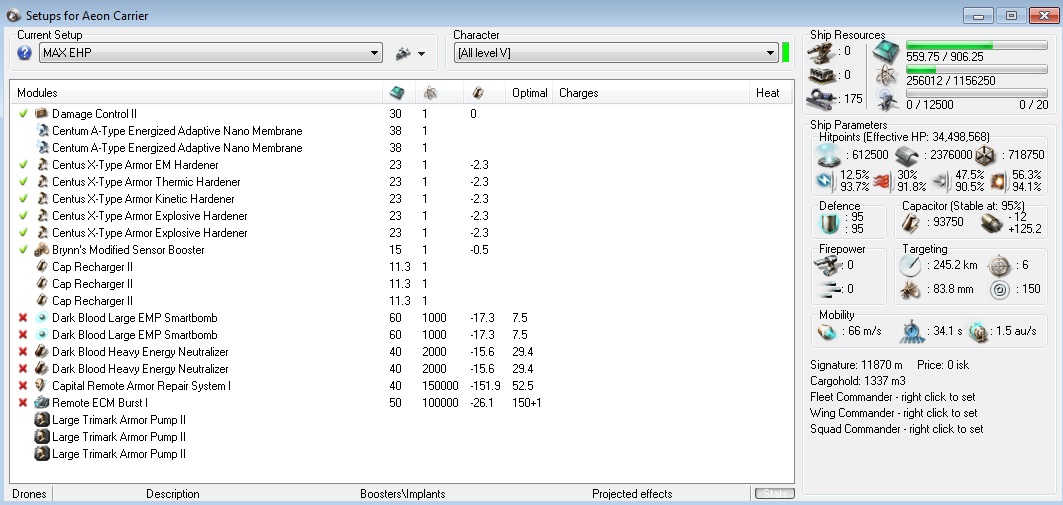
Task: Toggle the Damage Control II active checkmark
Action: [x=23, y=114]
